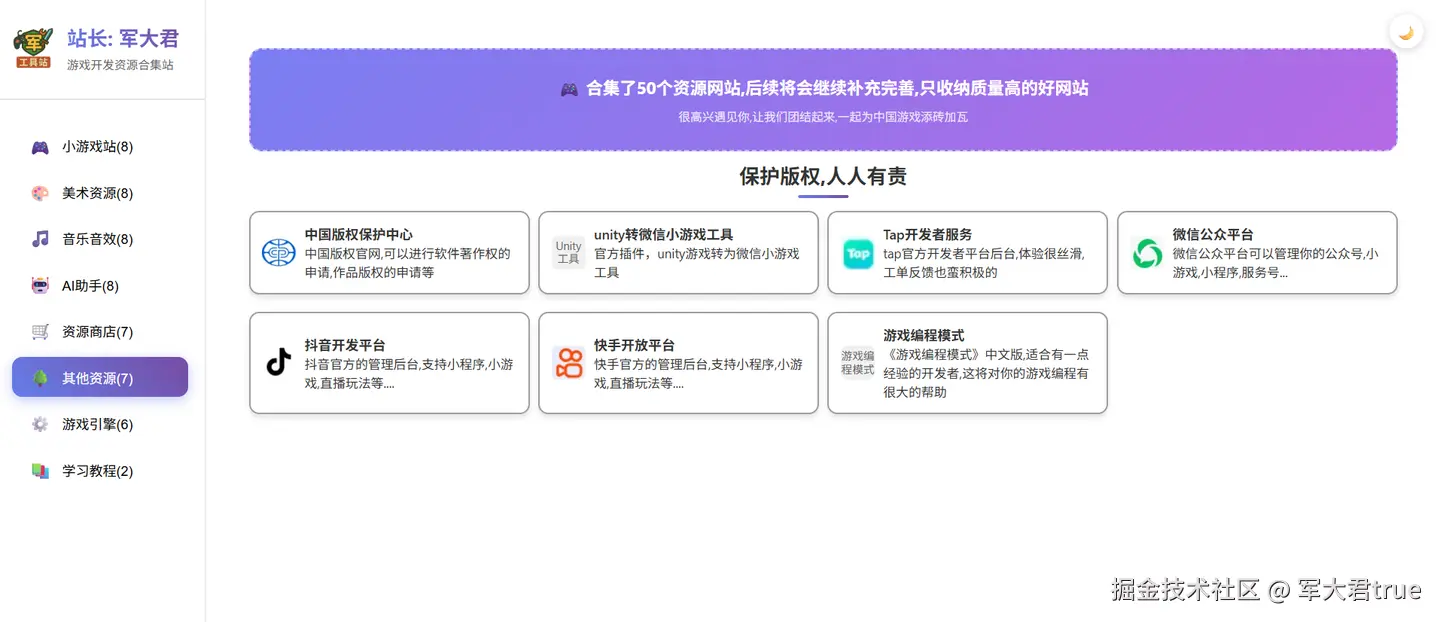Open the AI助手(8) category
Image resolution: width=1440 pixels, height=622 pixels.
[100, 286]
